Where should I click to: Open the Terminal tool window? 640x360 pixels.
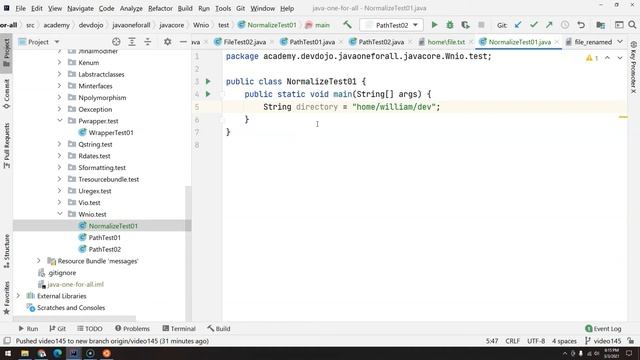click(x=179, y=329)
